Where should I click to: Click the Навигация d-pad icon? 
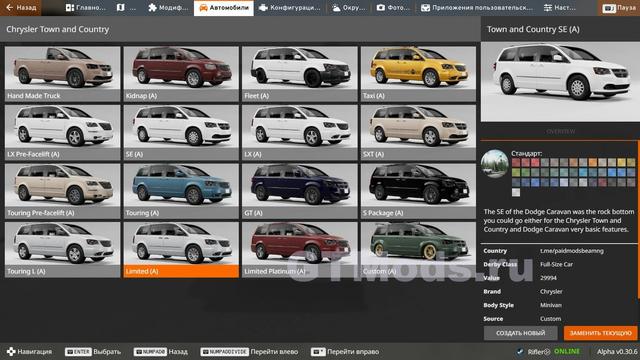pyautogui.click(x=11, y=351)
